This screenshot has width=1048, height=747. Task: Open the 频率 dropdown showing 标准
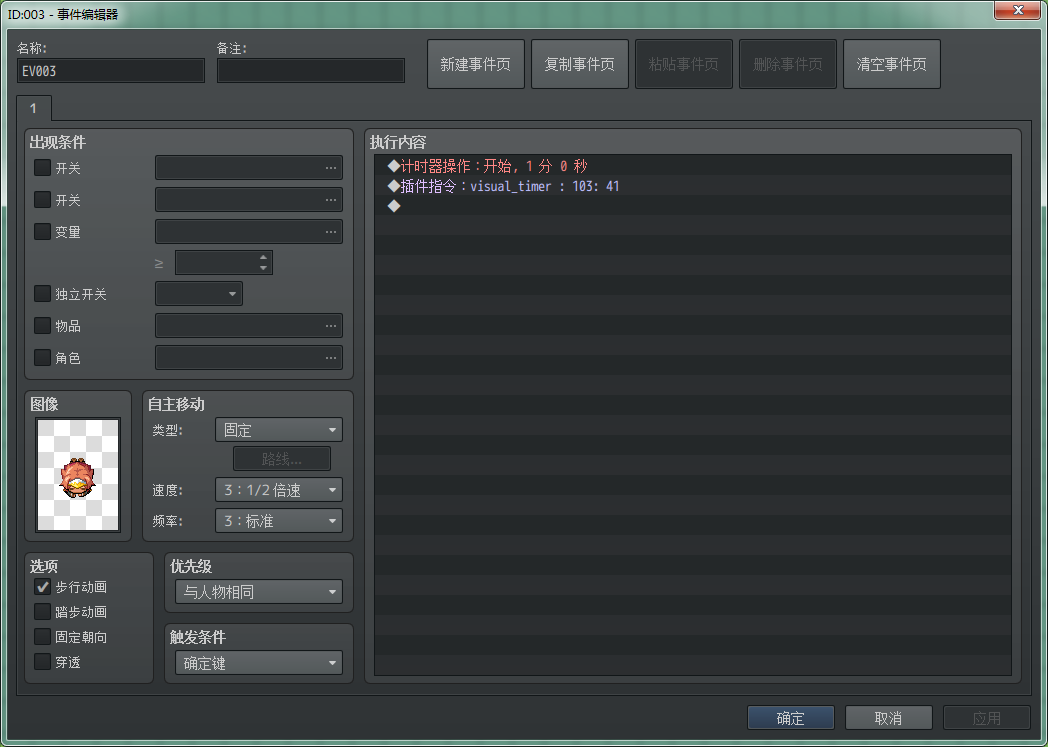tap(279, 520)
